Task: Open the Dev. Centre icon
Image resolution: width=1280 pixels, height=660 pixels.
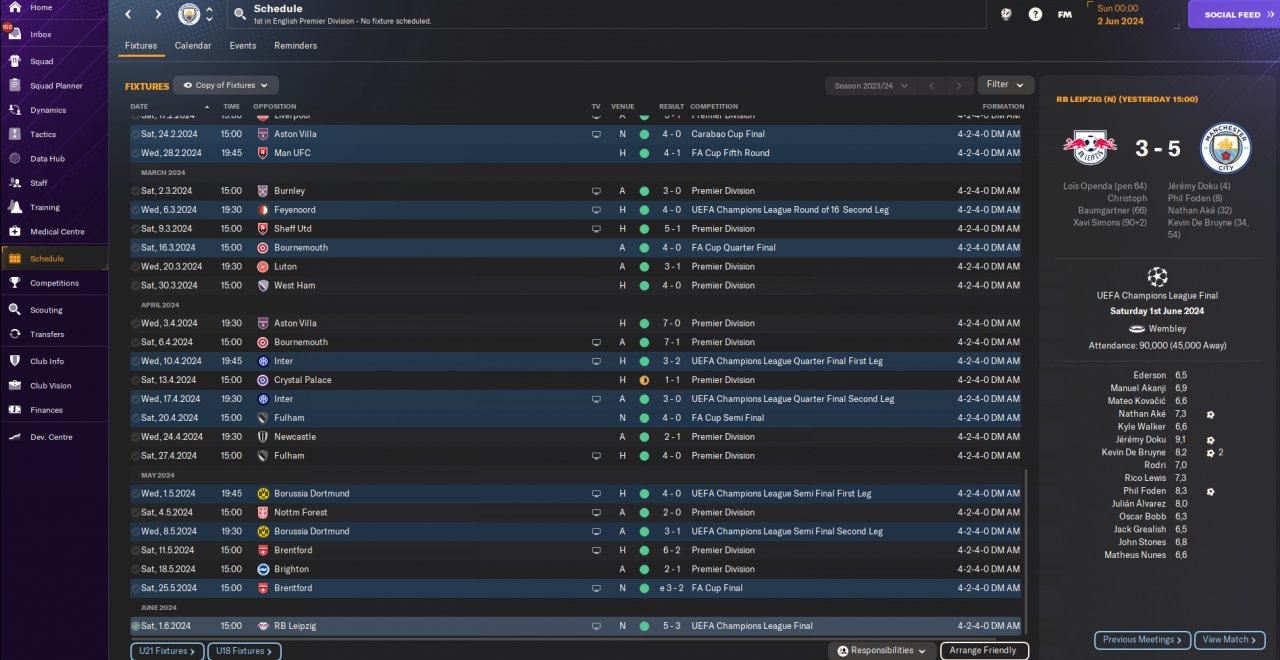Action: point(15,437)
